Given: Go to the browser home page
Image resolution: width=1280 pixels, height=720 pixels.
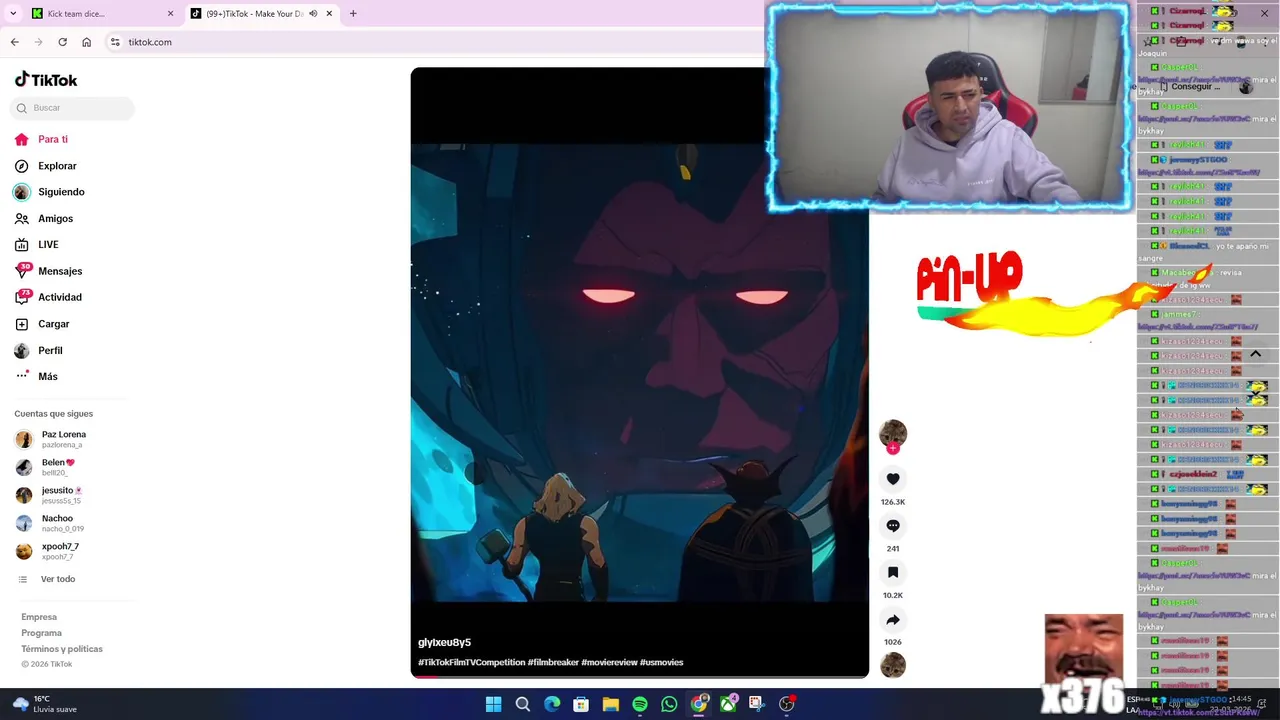Looking at the screenshot, I should point(87,42).
